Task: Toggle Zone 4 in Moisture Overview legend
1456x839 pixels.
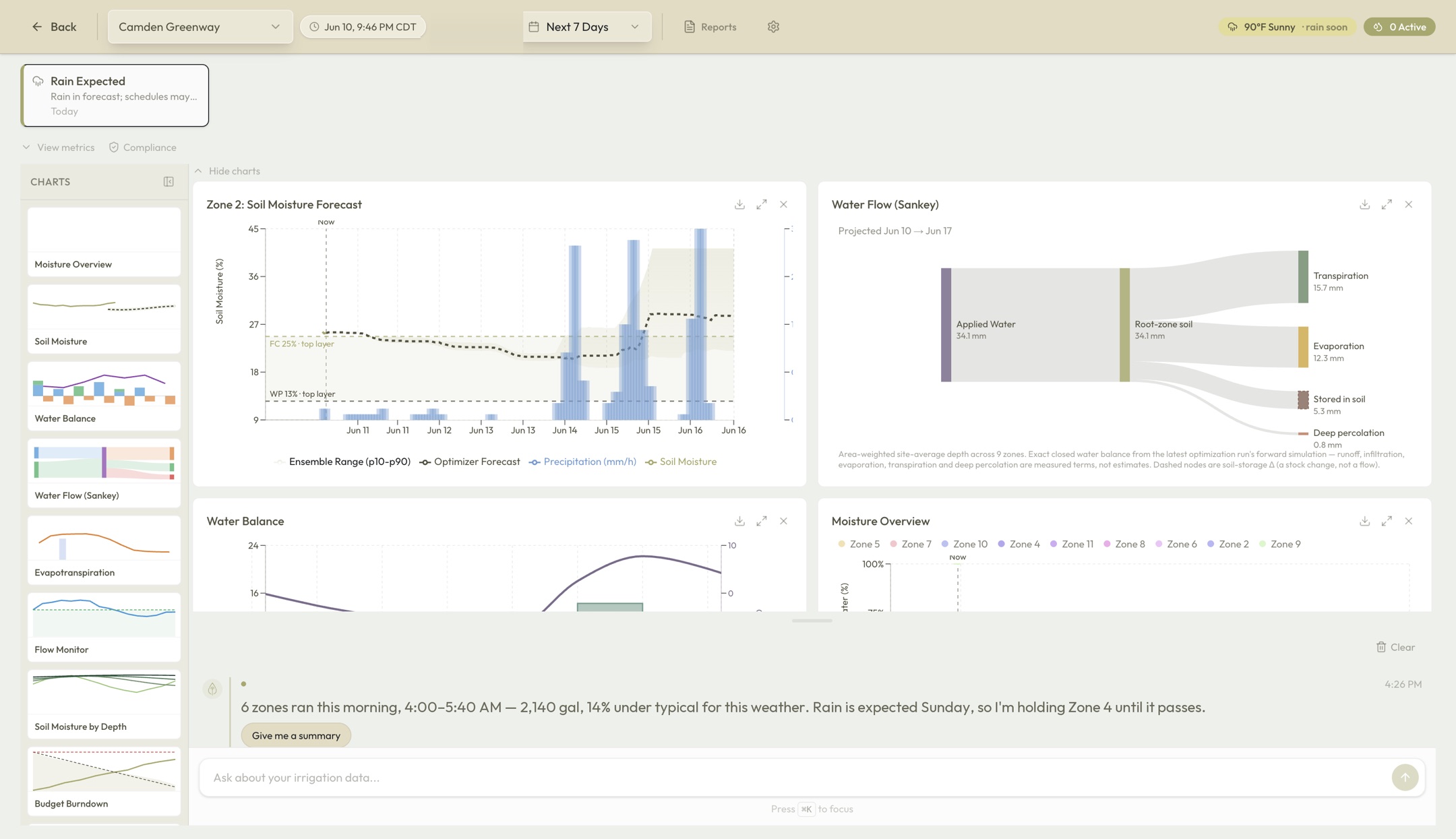Action: pyautogui.click(x=1019, y=544)
